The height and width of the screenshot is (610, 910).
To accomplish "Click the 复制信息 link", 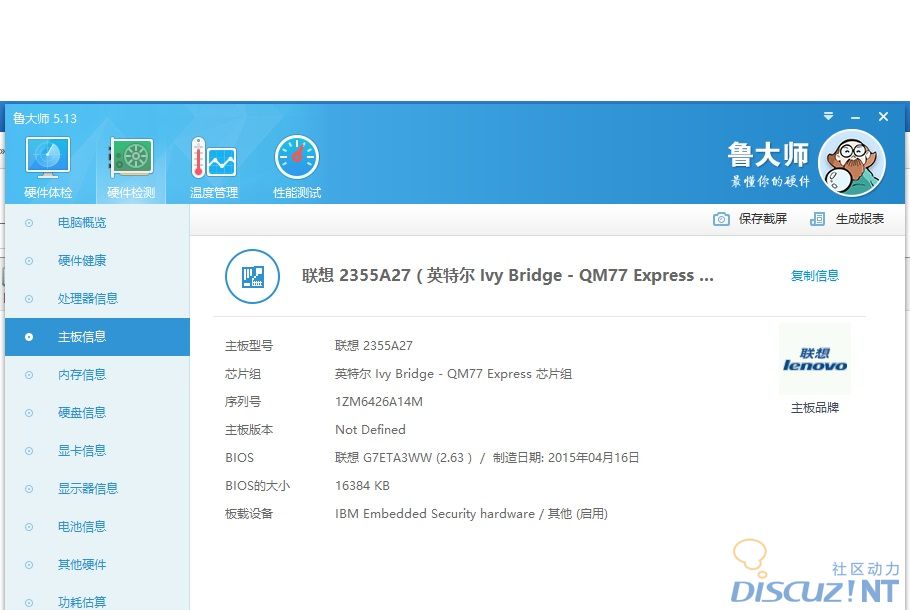I will point(815,276).
